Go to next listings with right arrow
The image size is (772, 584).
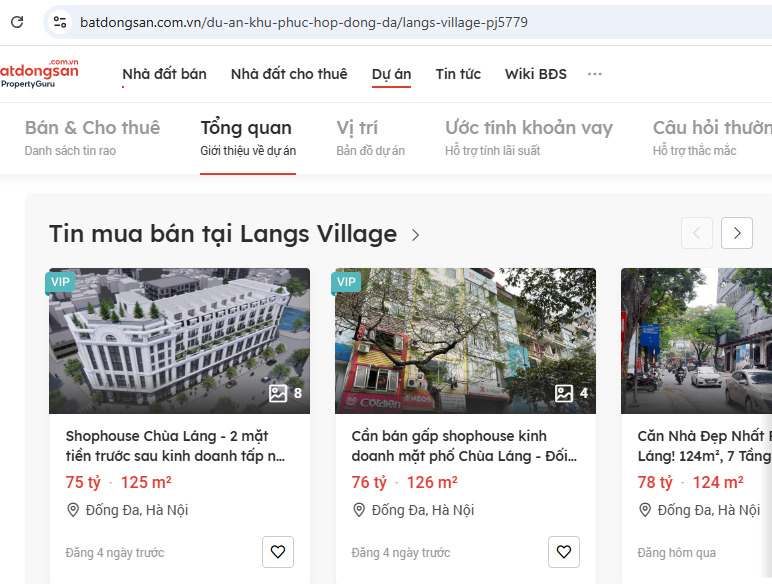pyautogui.click(x=737, y=234)
